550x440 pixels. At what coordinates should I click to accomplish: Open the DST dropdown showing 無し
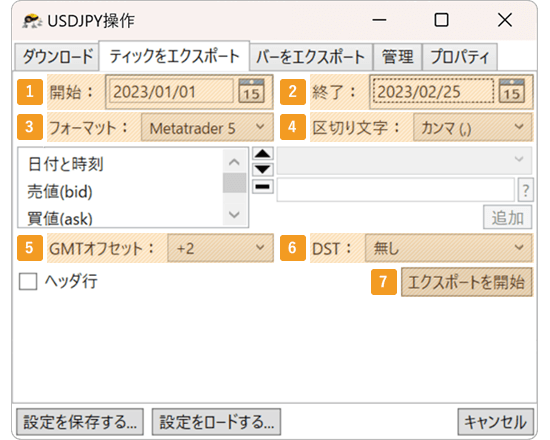(449, 248)
